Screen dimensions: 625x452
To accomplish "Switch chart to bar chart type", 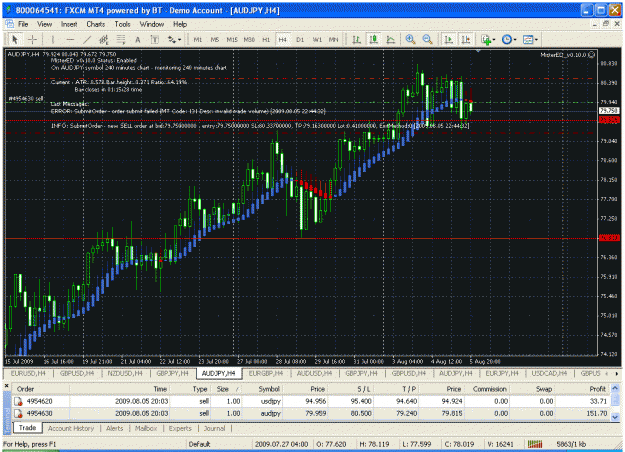I will tap(357, 39).
